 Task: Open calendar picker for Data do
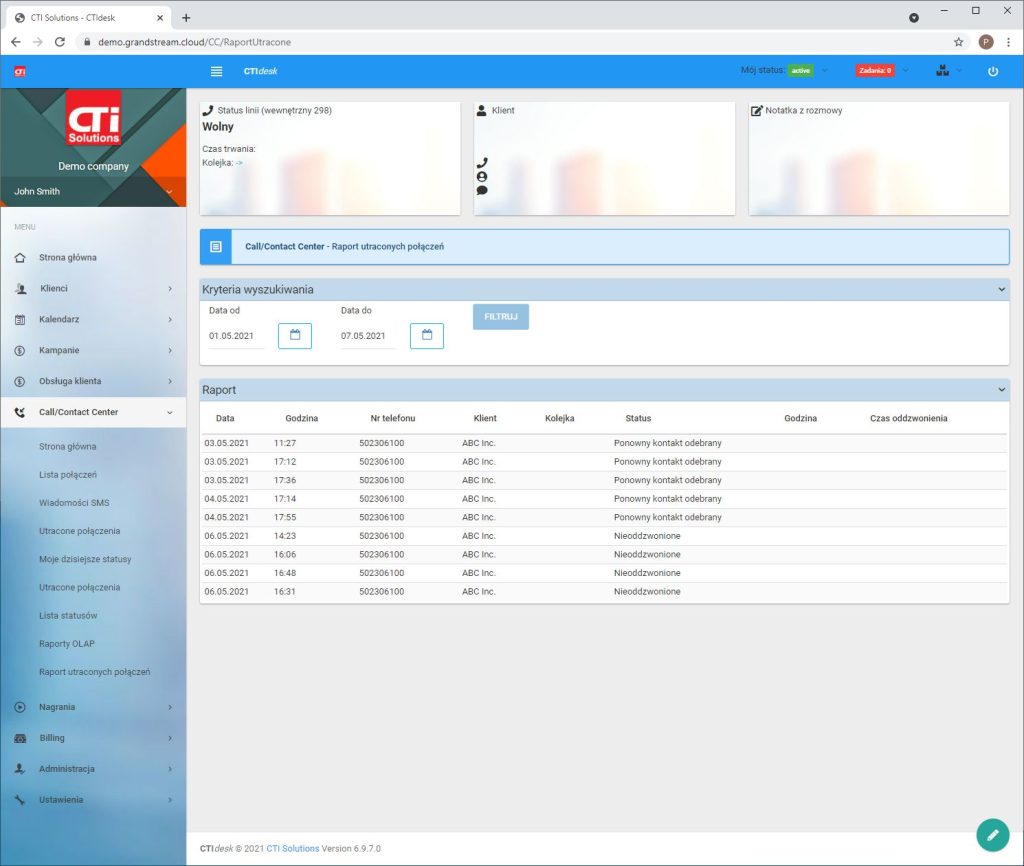426,336
